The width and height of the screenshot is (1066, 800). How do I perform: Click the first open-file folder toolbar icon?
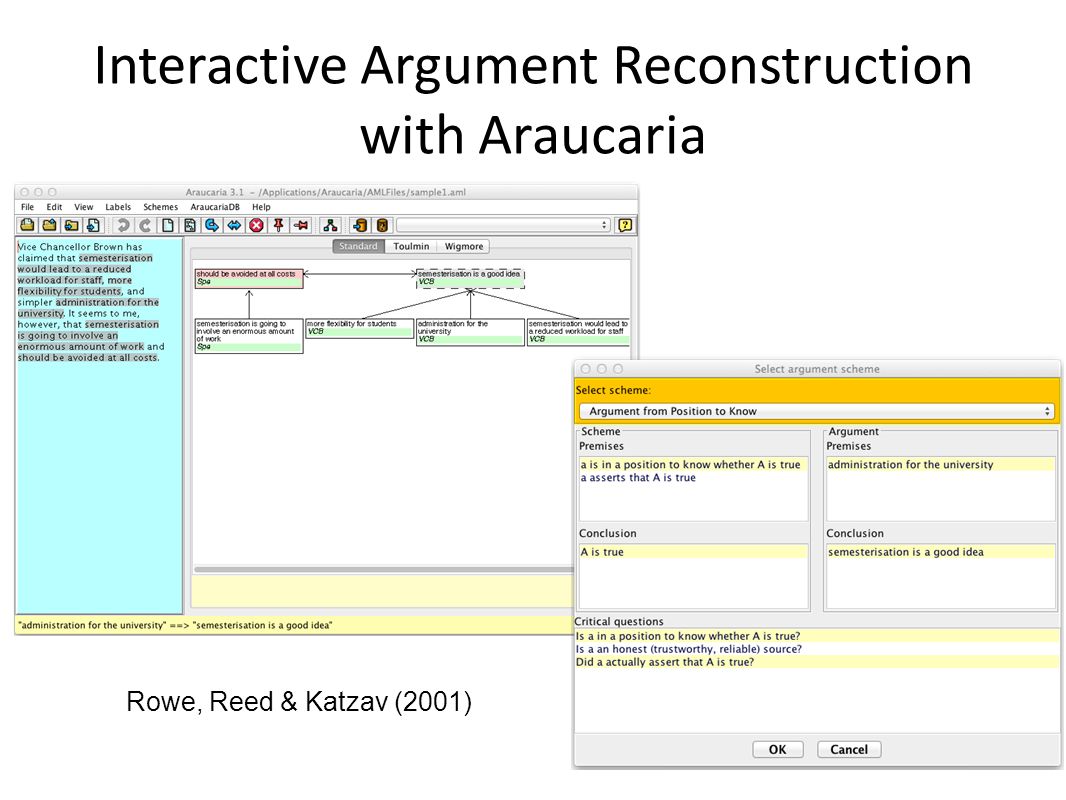27,225
